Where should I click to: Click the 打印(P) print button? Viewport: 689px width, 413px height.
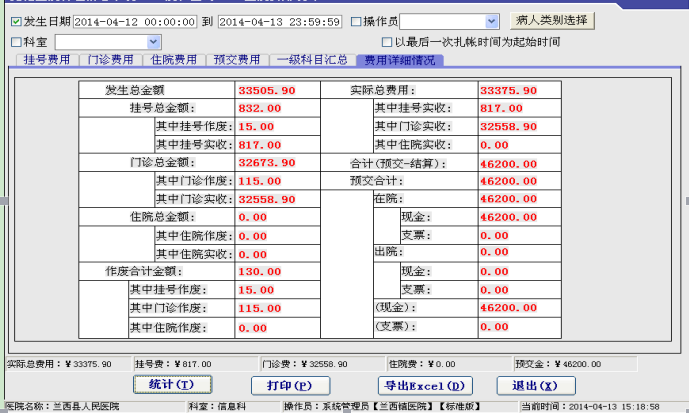pyautogui.click(x=290, y=385)
